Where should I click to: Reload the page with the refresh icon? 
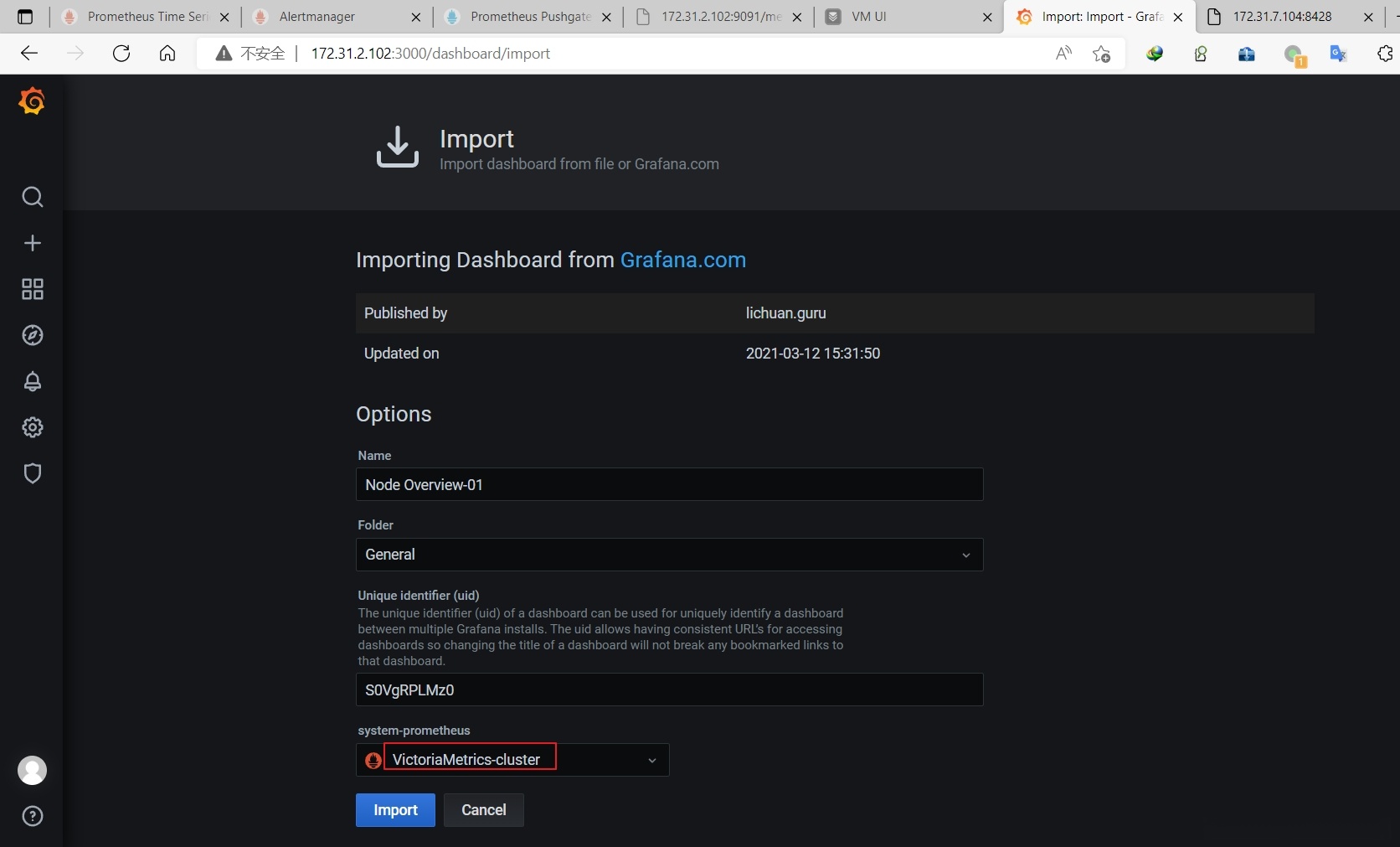click(121, 54)
